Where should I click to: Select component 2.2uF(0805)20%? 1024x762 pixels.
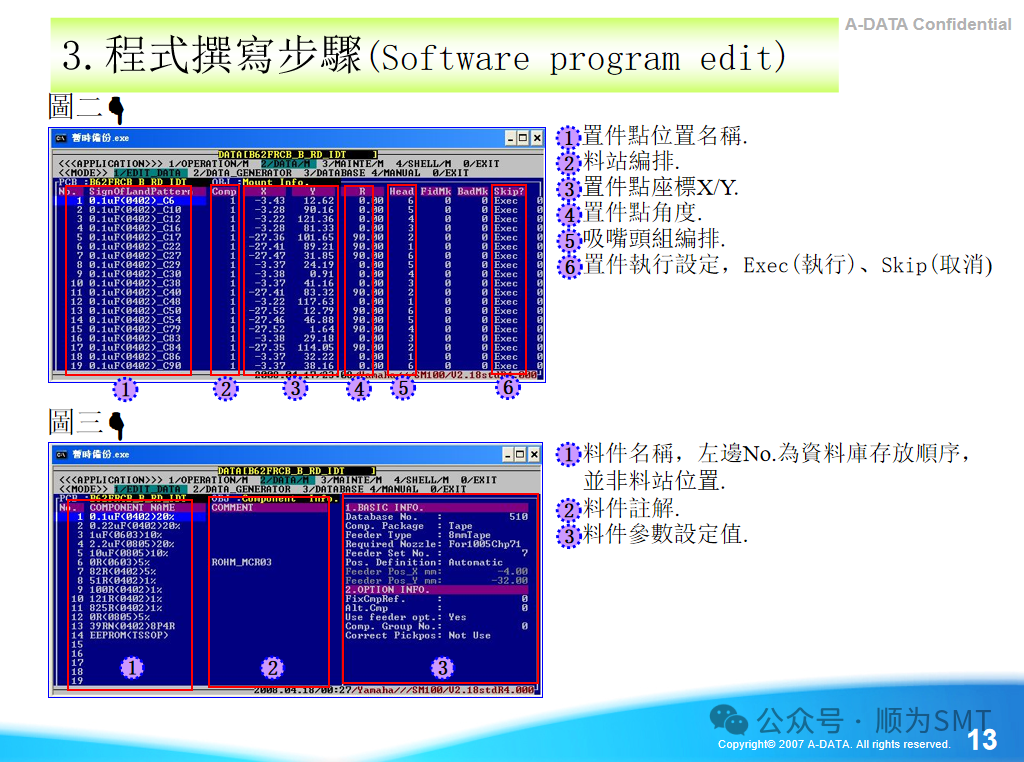point(132,544)
